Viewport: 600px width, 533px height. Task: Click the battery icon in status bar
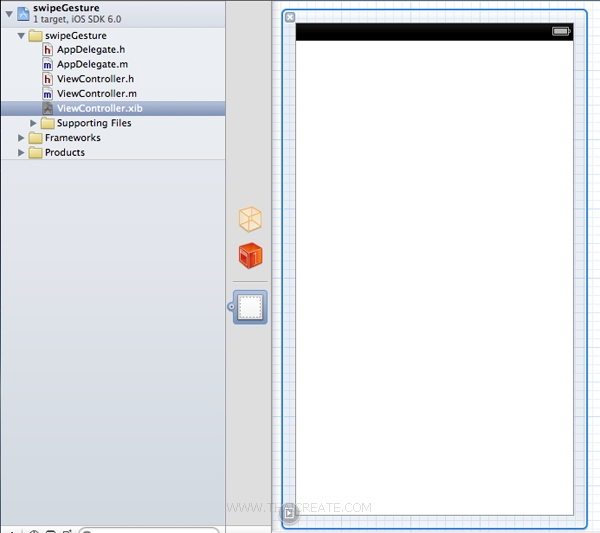561,31
